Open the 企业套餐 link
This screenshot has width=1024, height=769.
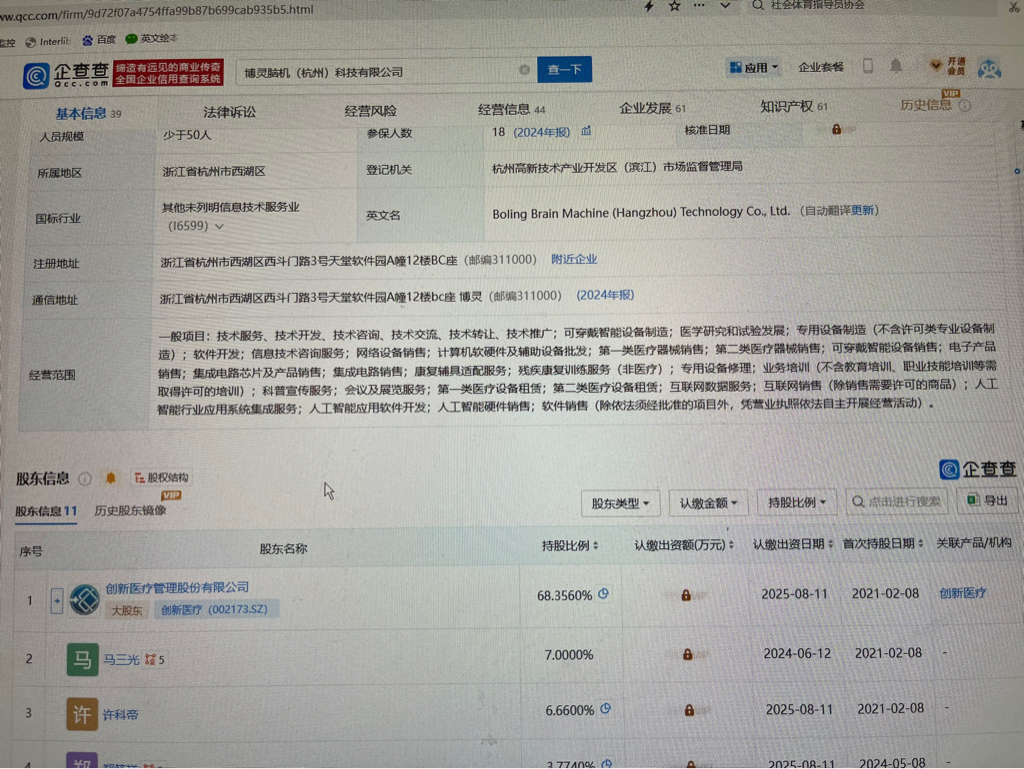coord(821,67)
